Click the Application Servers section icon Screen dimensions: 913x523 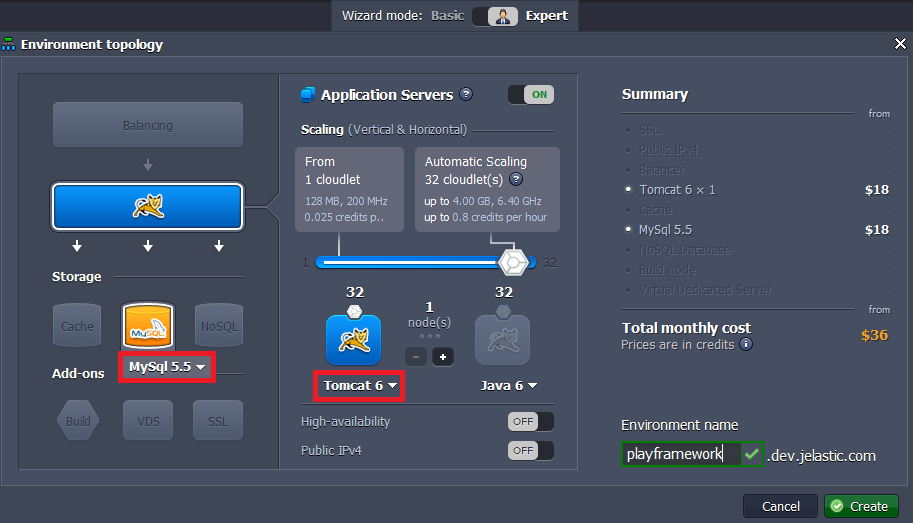307,94
